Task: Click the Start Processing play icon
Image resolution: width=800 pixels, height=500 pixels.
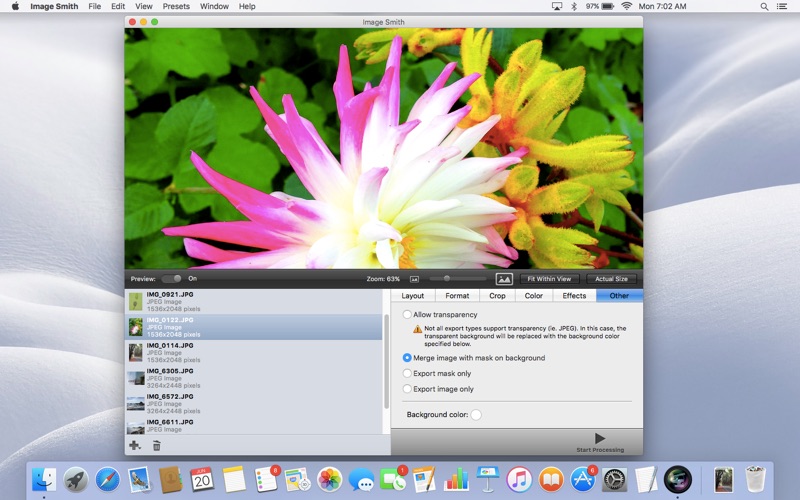Action: pyautogui.click(x=600, y=438)
